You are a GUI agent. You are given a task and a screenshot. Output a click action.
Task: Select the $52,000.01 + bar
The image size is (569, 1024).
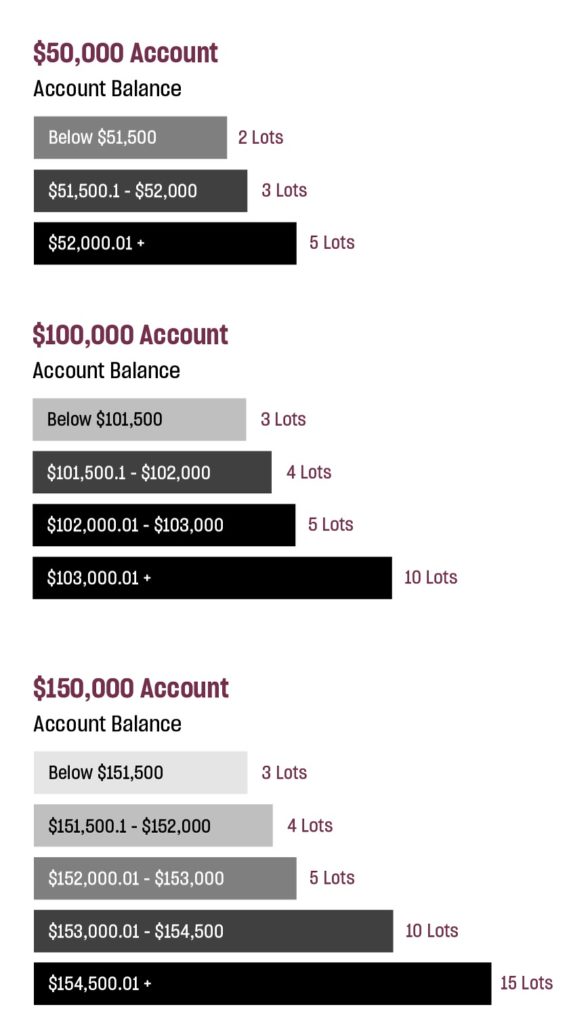coord(165,243)
